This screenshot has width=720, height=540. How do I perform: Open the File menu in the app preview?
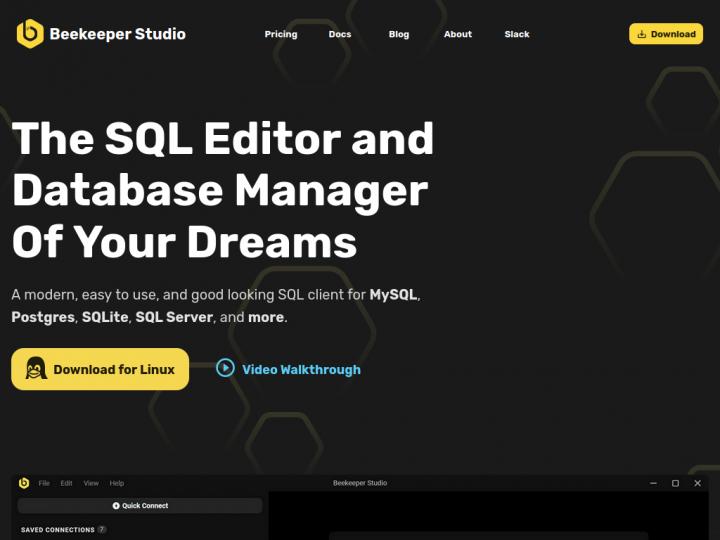coord(44,483)
